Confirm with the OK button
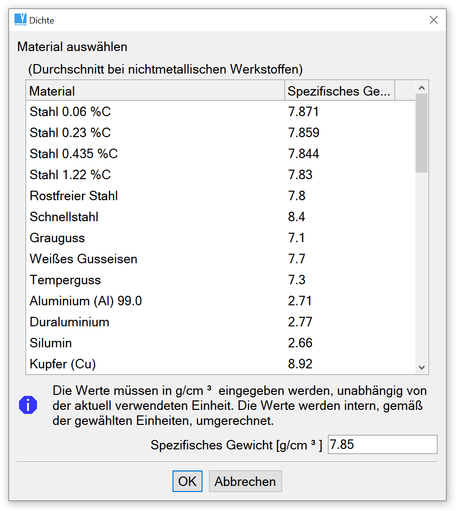This screenshot has width=456, height=511. pos(187,481)
